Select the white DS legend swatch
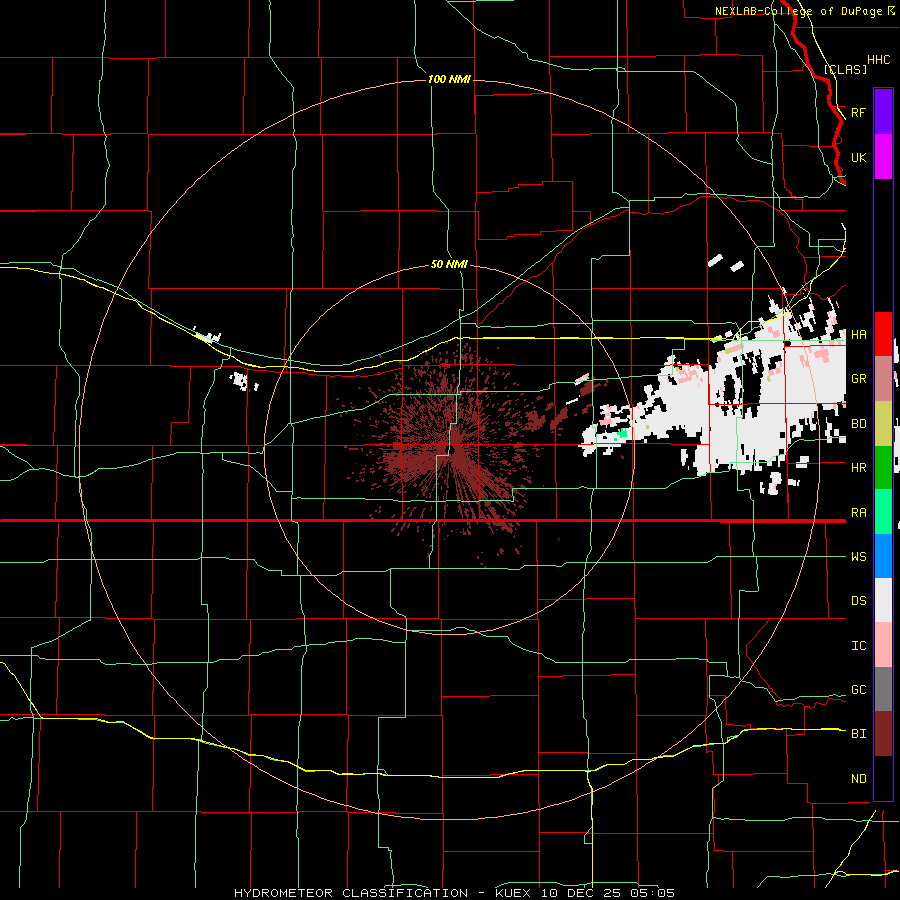This screenshot has width=900, height=900. pyautogui.click(x=883, y=600)
